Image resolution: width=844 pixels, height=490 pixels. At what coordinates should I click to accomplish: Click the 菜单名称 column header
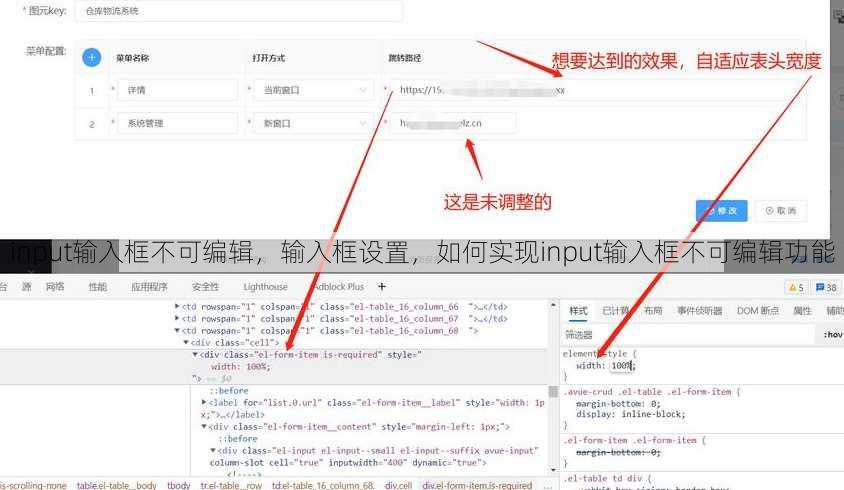[x=132, y=58]
